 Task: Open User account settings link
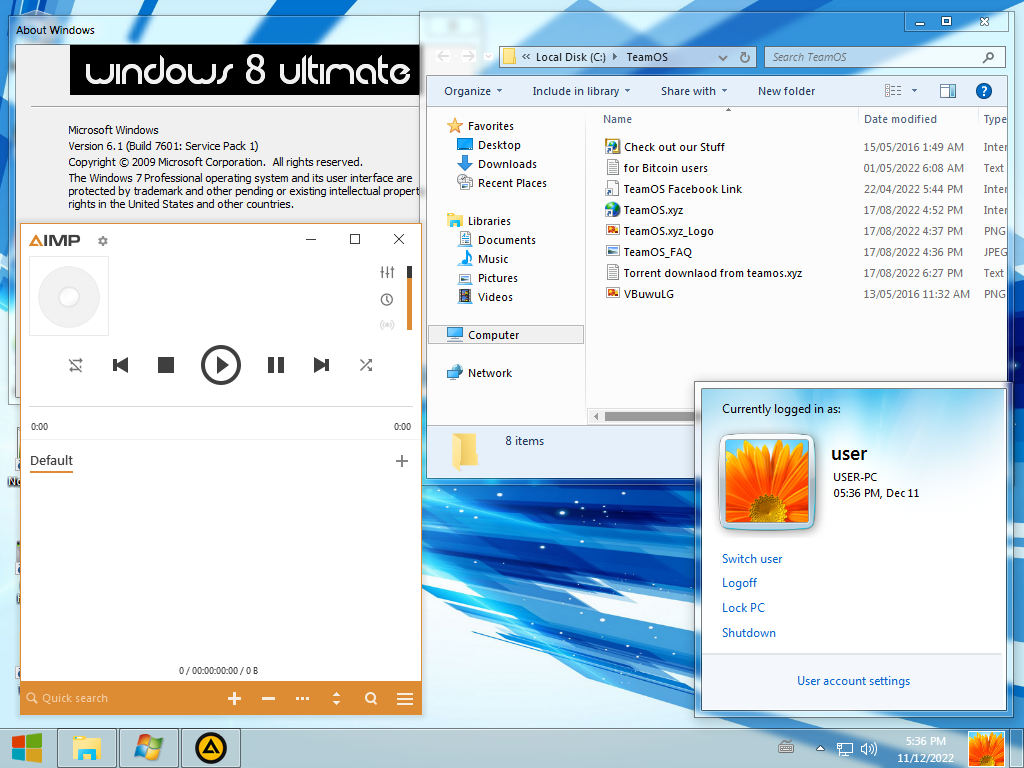click(x=853, y=681)
